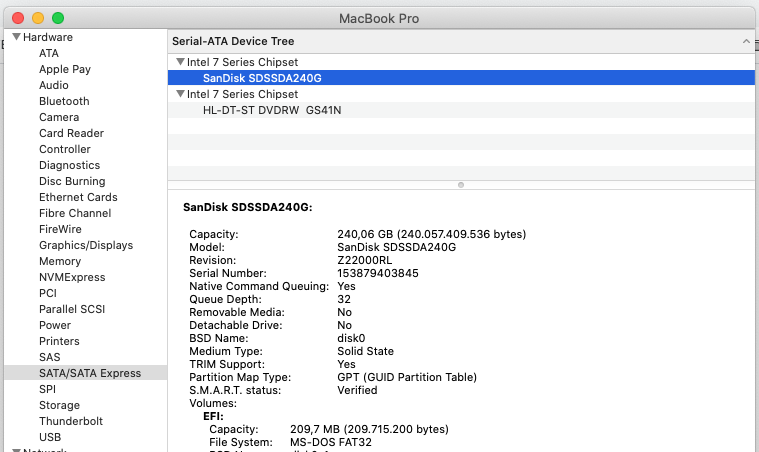
Task: Select Apple Pay in the sidebar
Action: 65,69
